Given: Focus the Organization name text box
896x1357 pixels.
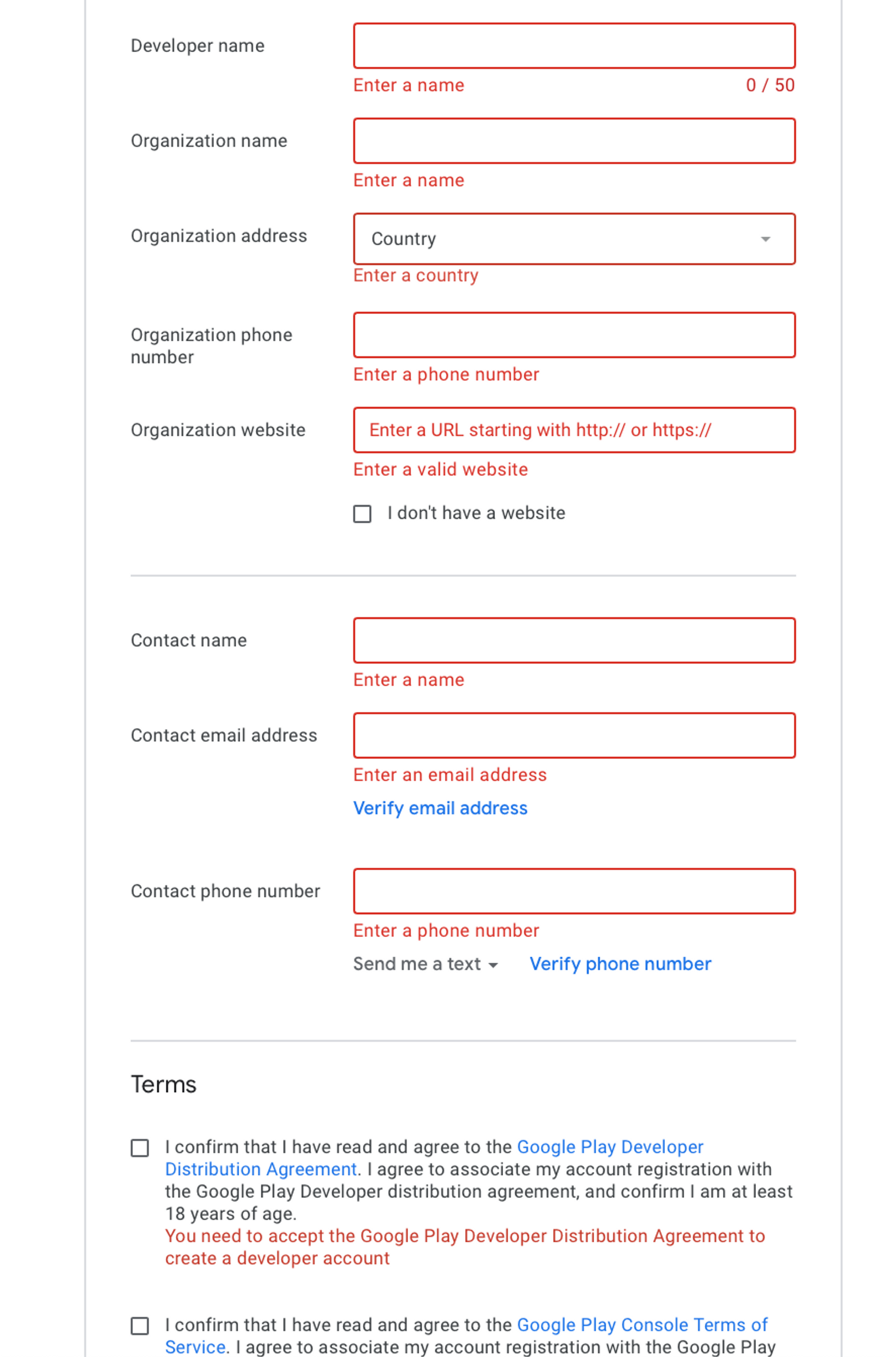Looking at the screenshot, I should pyautogui.click(x=574, y=141).
